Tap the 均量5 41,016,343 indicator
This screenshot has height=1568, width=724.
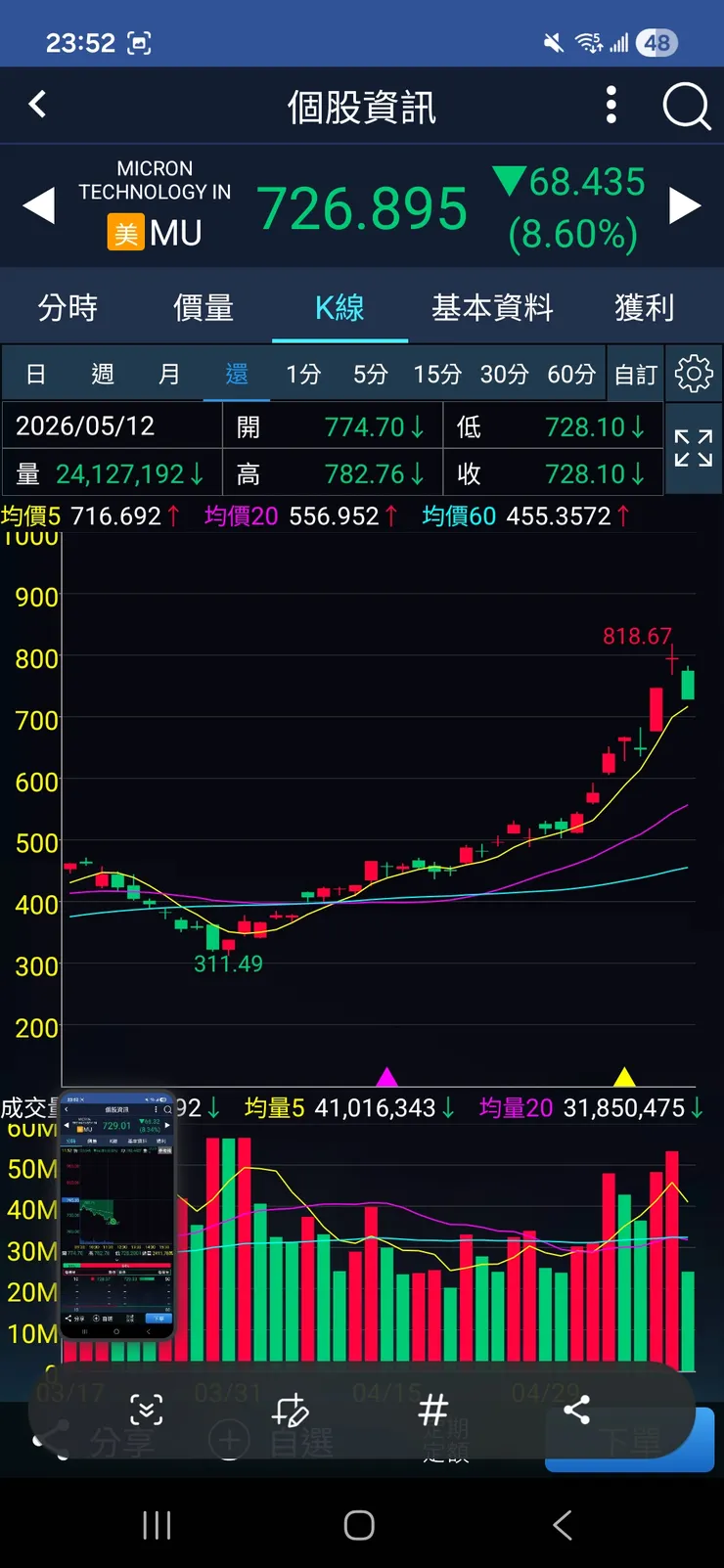point(350,1107)
